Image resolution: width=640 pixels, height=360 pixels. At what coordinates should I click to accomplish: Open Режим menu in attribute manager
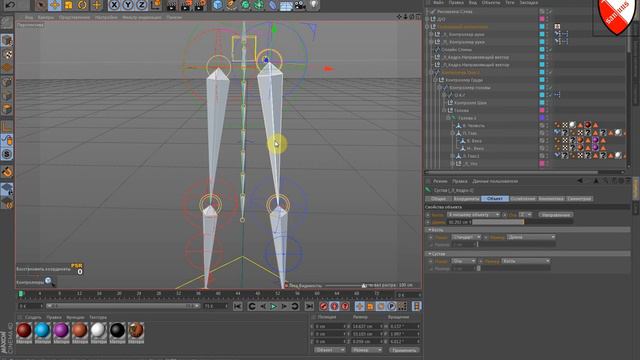tap(440, 181)
